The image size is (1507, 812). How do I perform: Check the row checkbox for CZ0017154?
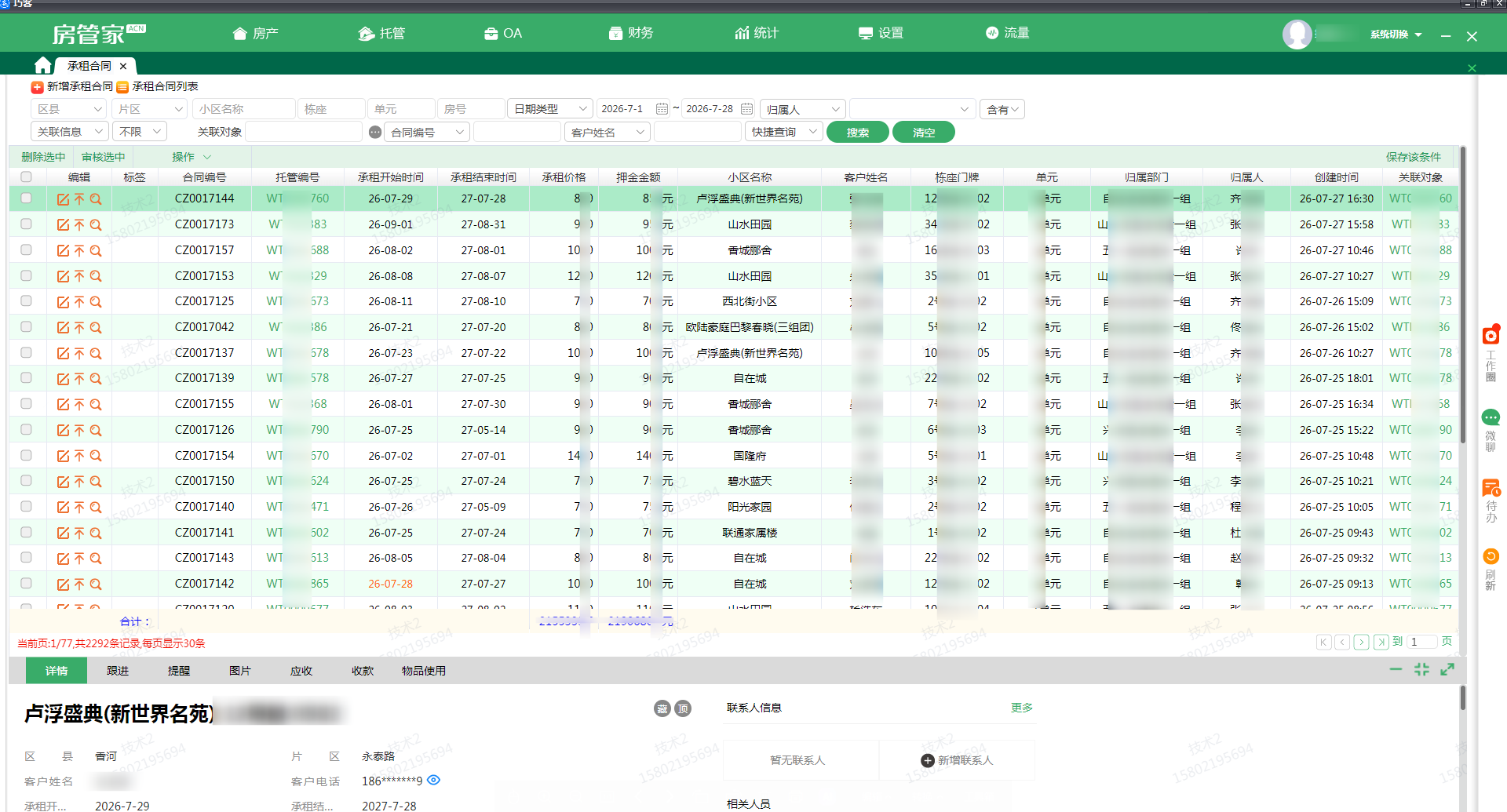[26, 455]
